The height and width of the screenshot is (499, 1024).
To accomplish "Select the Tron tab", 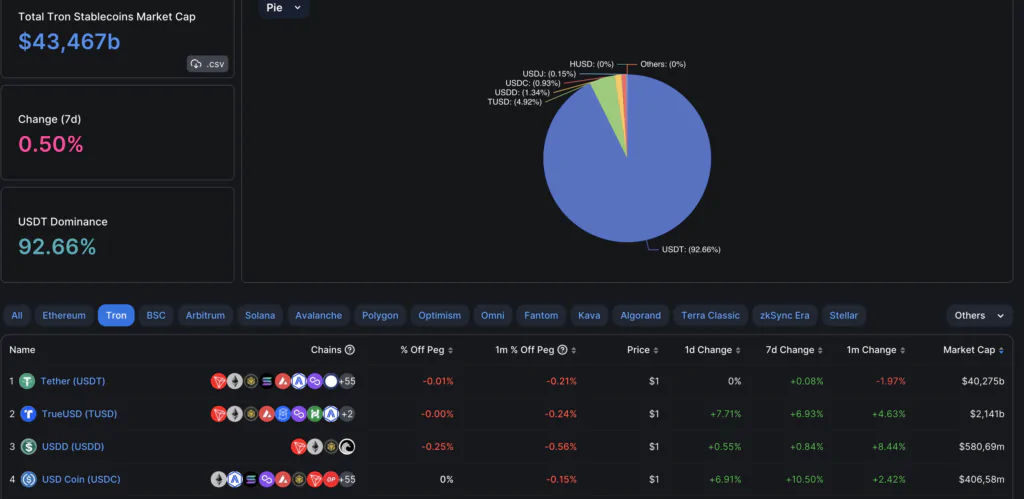I will (x=116, y=315).
